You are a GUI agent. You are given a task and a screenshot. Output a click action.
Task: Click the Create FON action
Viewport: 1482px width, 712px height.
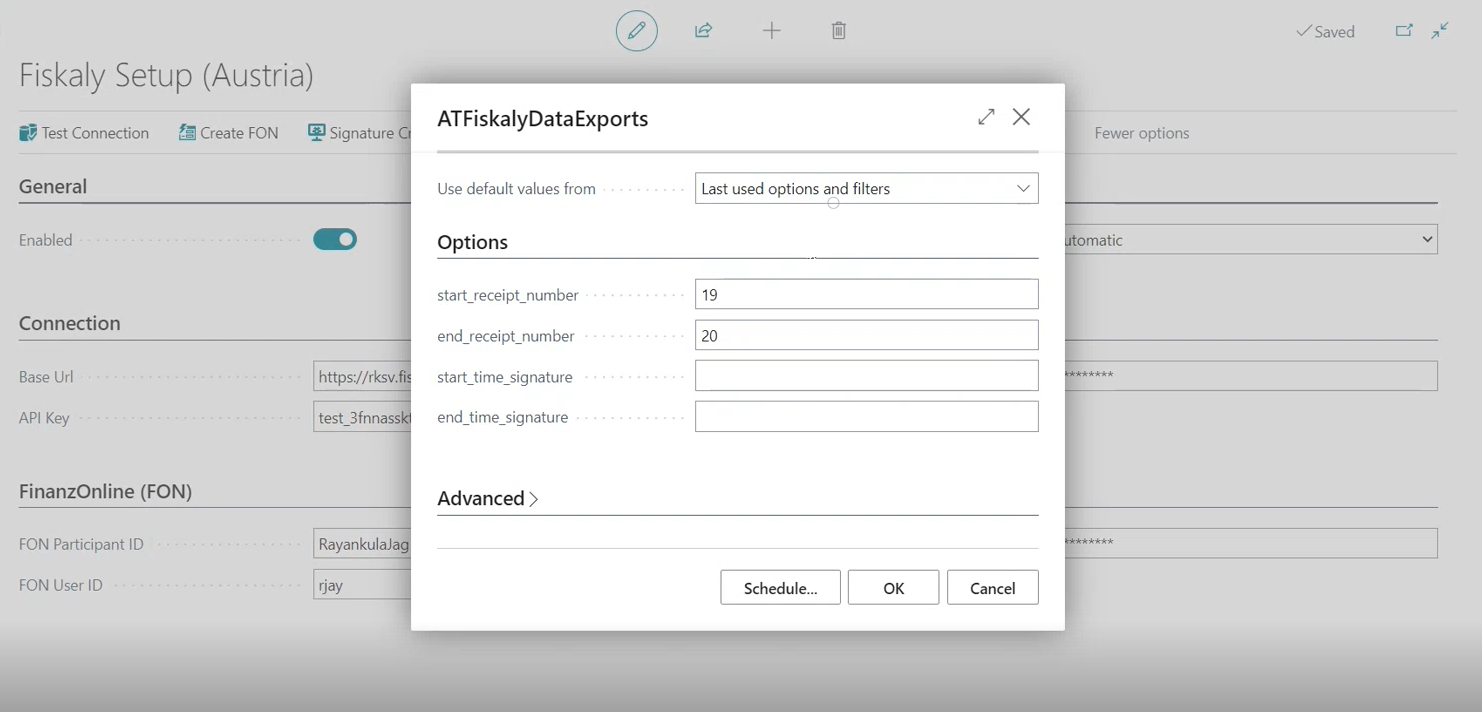pos(229,133)
